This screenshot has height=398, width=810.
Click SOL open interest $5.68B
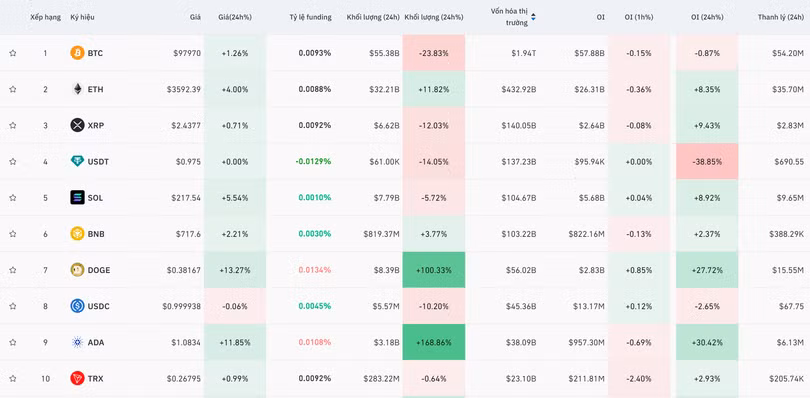click(592, 197)
